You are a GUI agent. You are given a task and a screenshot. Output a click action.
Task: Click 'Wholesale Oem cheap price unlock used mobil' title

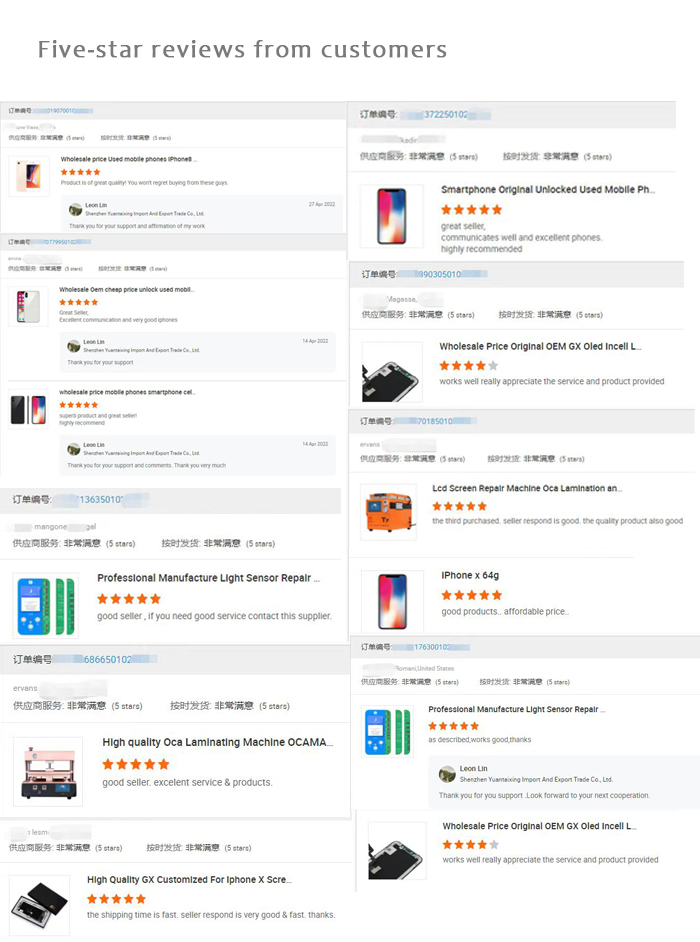coord(126,290)
